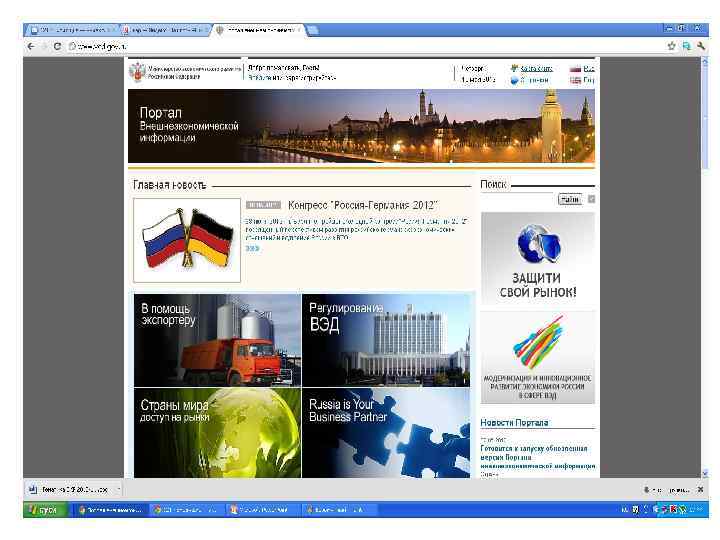The height and width of the screenshot is (540, 720).
Task: Go back with the browser back arrow
Action: click(x=31, y=46)
